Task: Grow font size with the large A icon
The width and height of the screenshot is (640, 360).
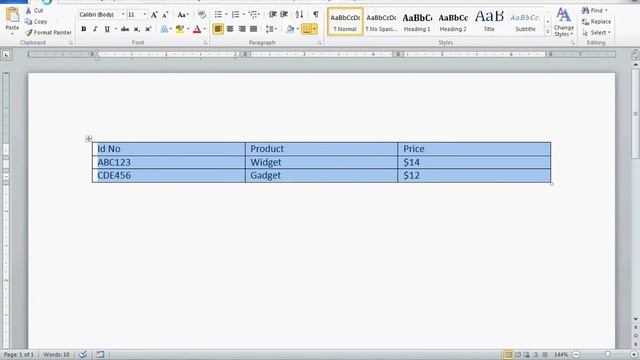Action: coord(154,15)
